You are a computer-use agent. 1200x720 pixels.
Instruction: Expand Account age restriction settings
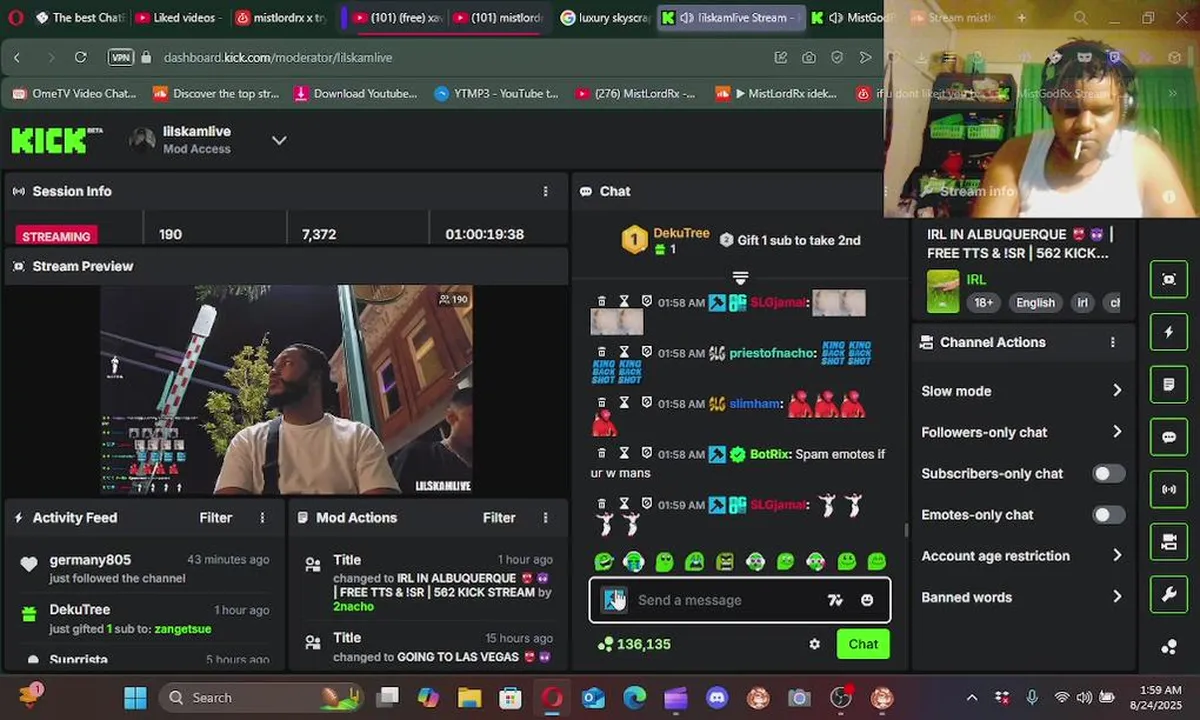[x=1022, y=556]
